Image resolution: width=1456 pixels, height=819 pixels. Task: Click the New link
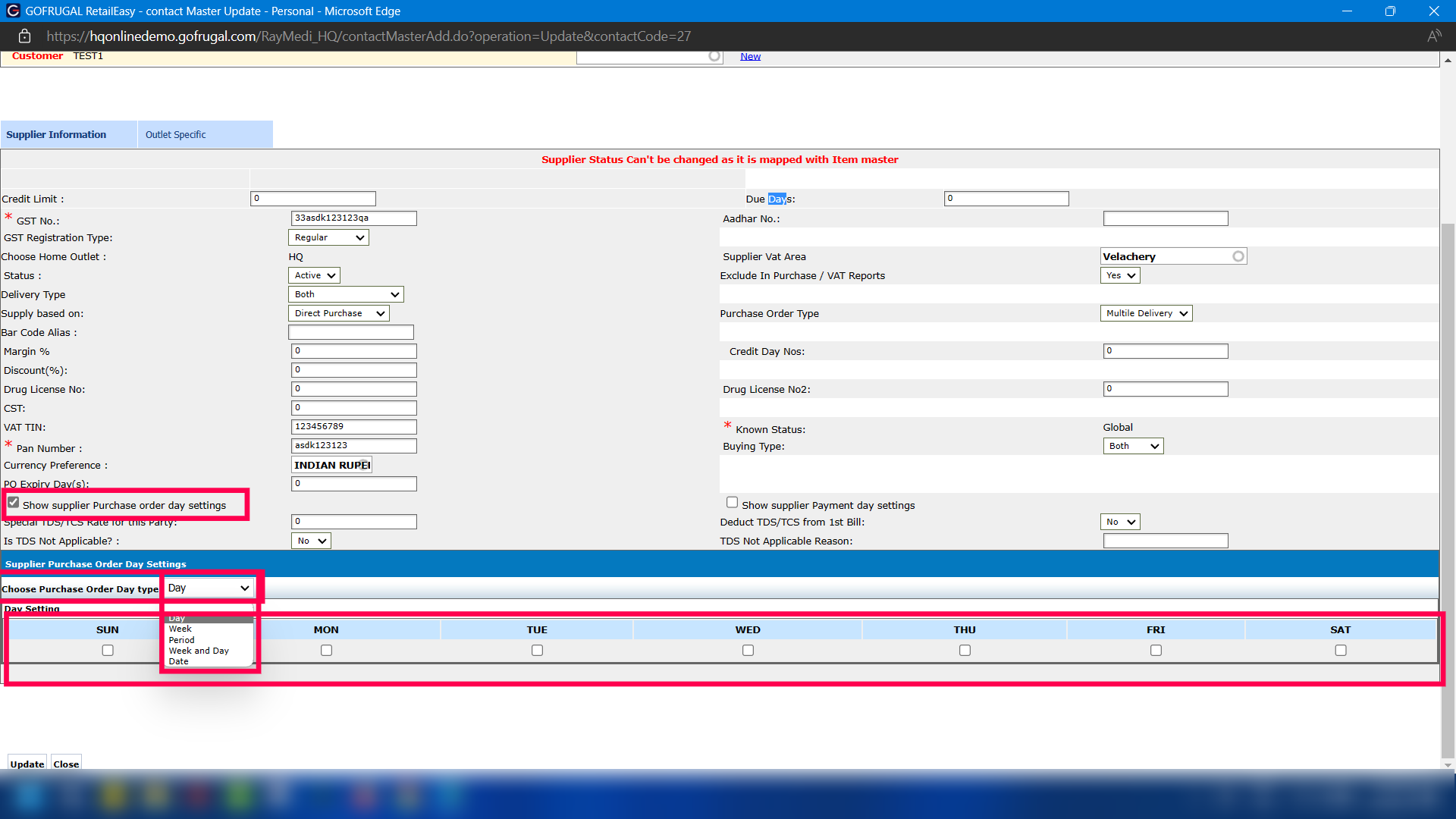tap(750, 56)
